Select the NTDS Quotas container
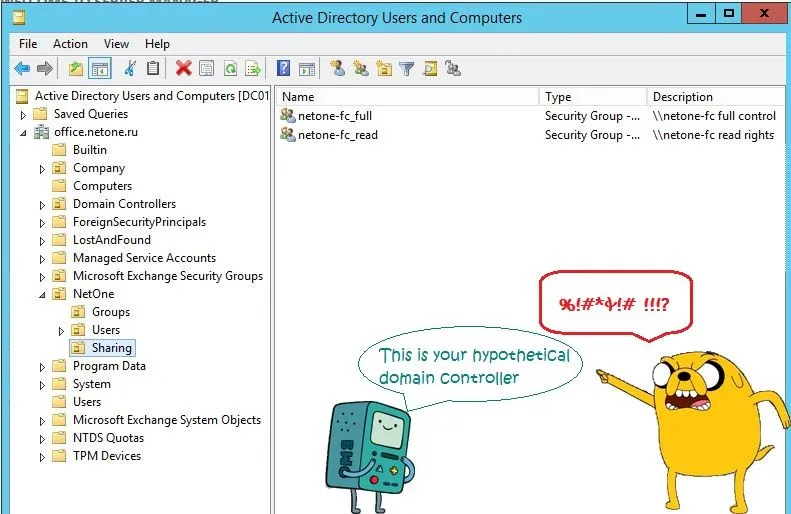The width and height of the screenshot is (791, 514). [108, 438]
